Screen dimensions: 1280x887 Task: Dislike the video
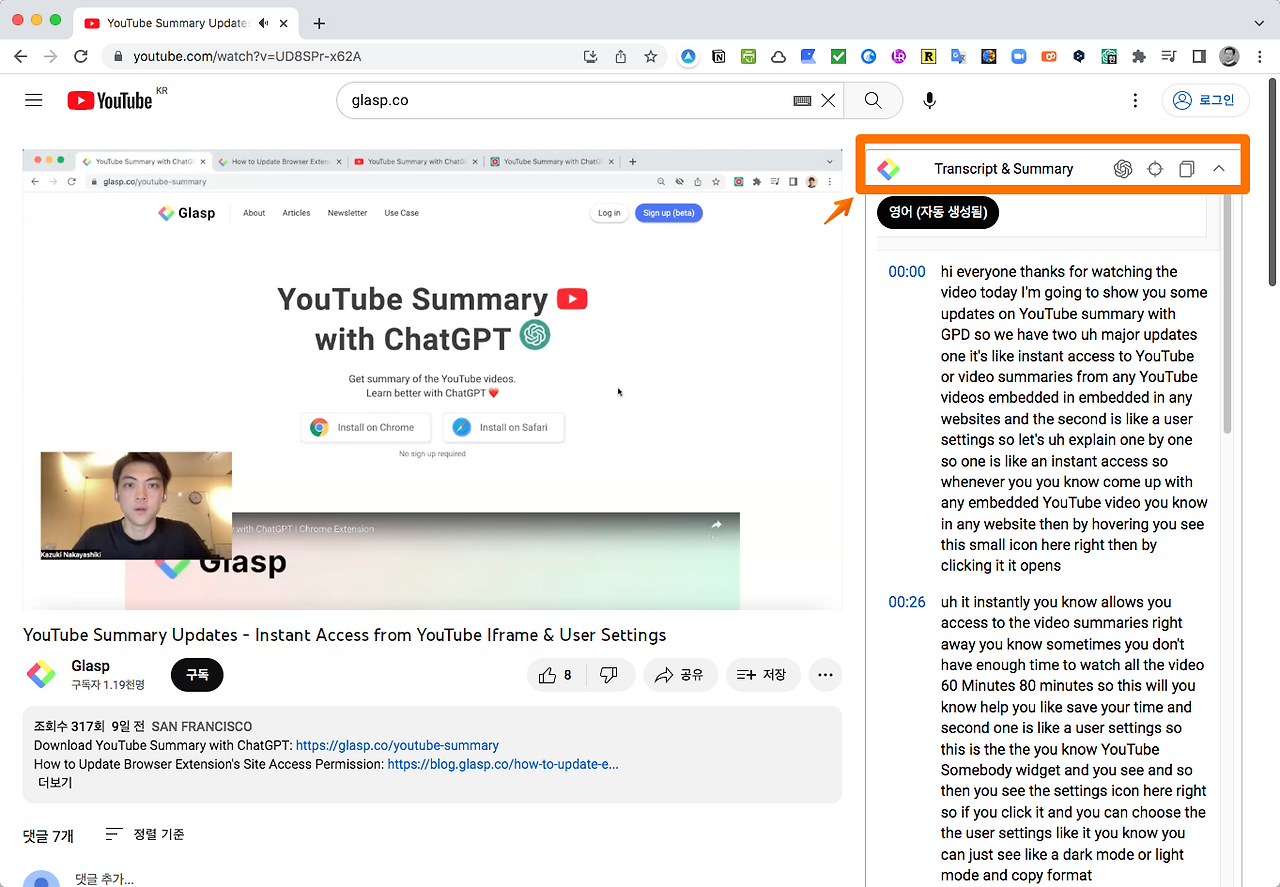(609, 675)
